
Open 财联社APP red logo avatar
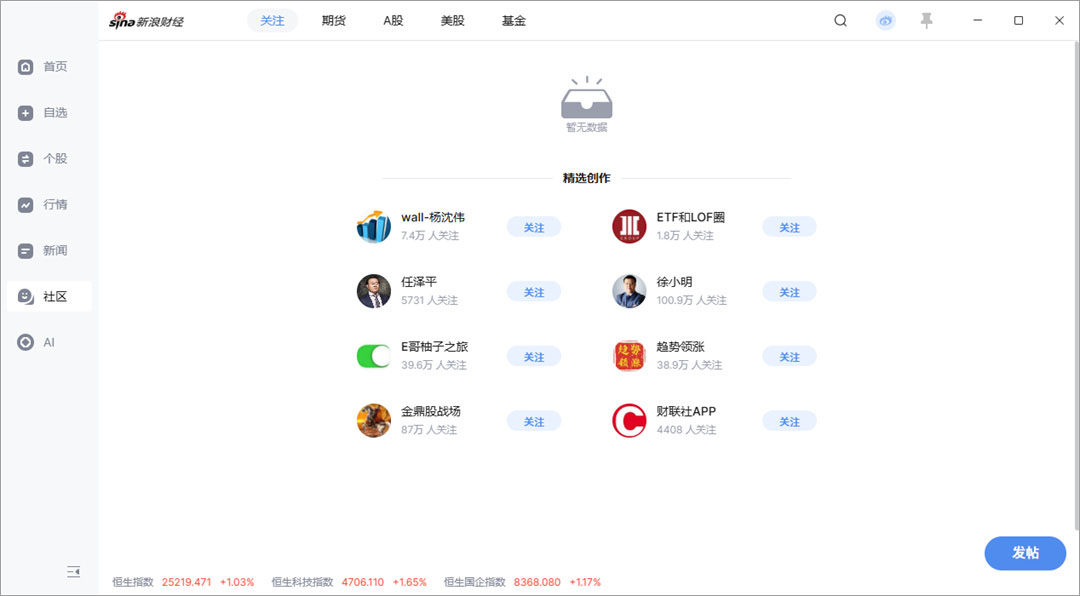(x=629, y=421)
